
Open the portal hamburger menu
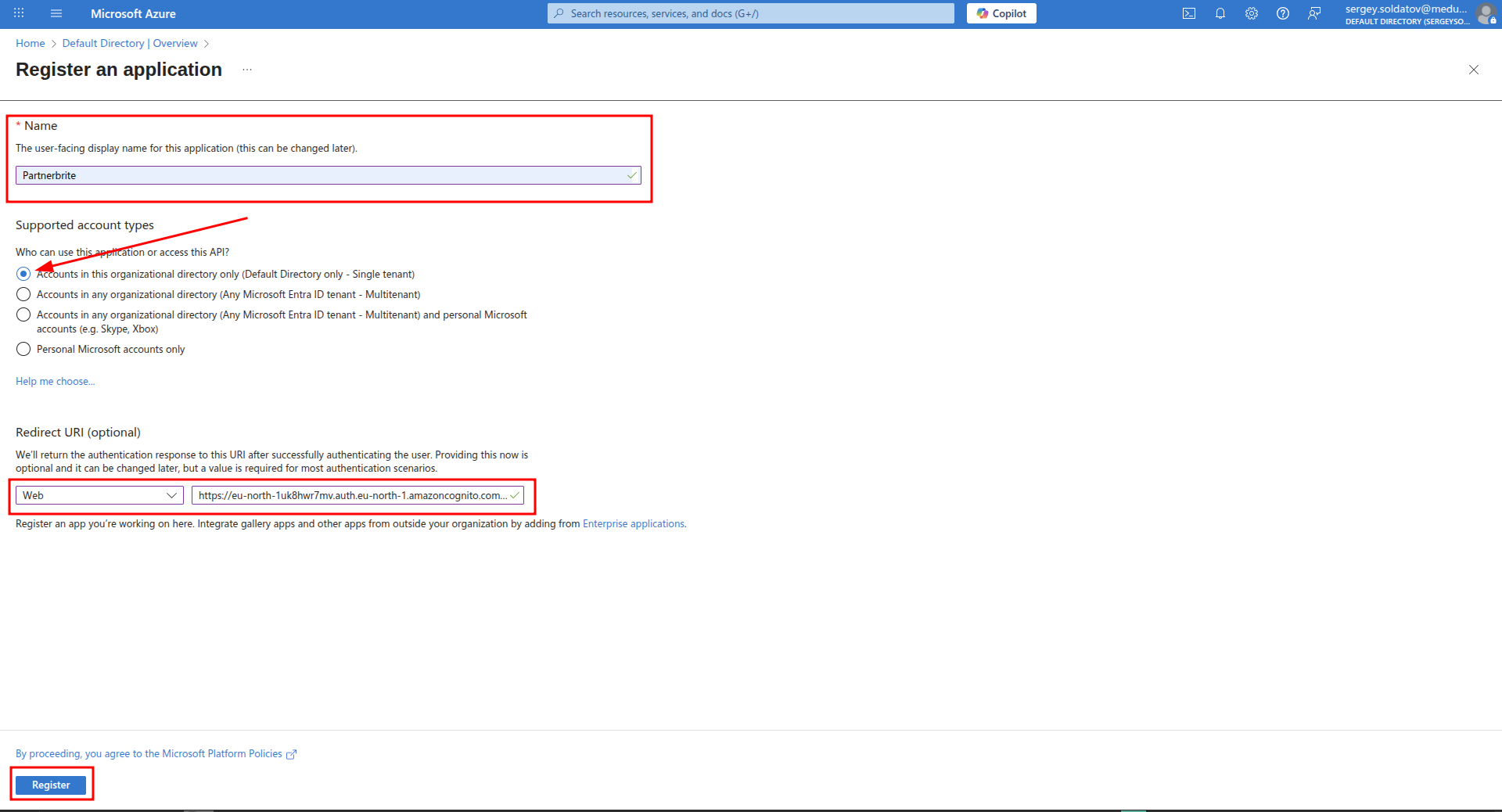pyautogui.click(x=56, y=13)
